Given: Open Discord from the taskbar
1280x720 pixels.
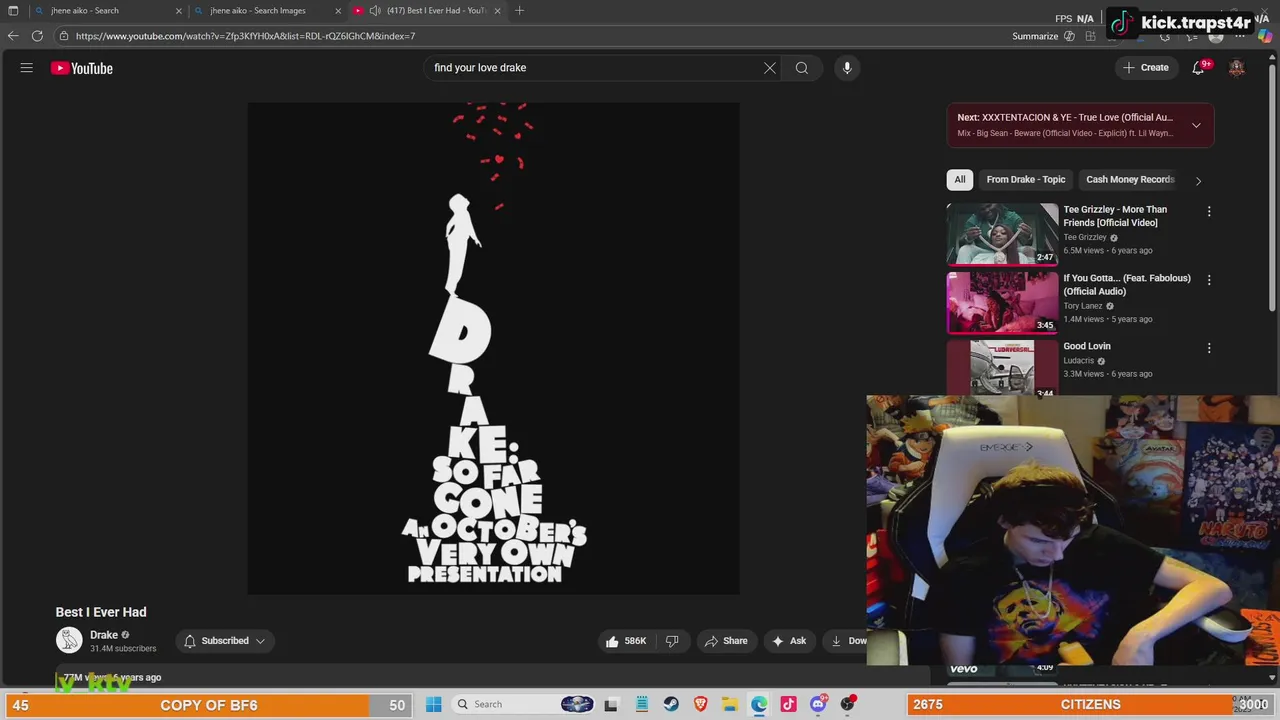Looking at the screenshot, I should point(818,704).
